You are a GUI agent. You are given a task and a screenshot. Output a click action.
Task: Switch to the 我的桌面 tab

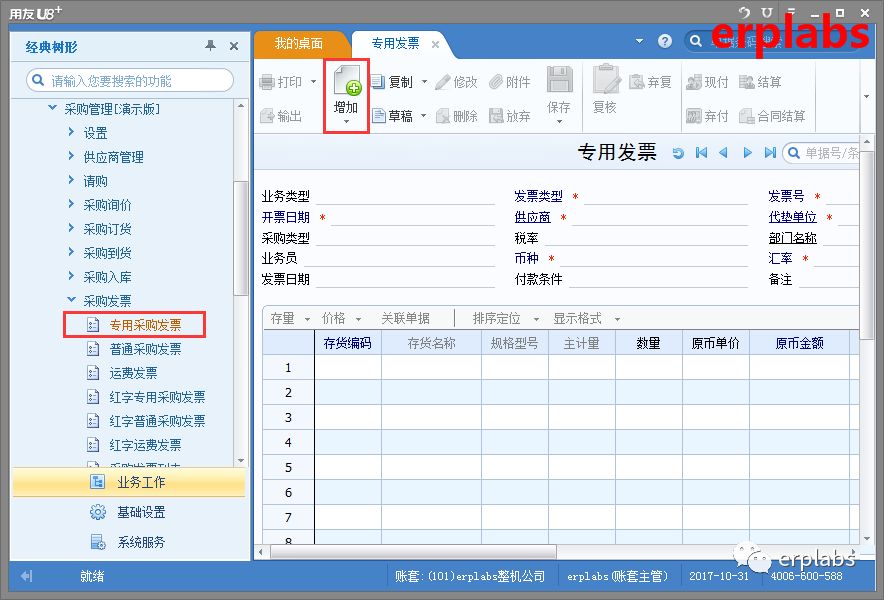pos(299,43)
